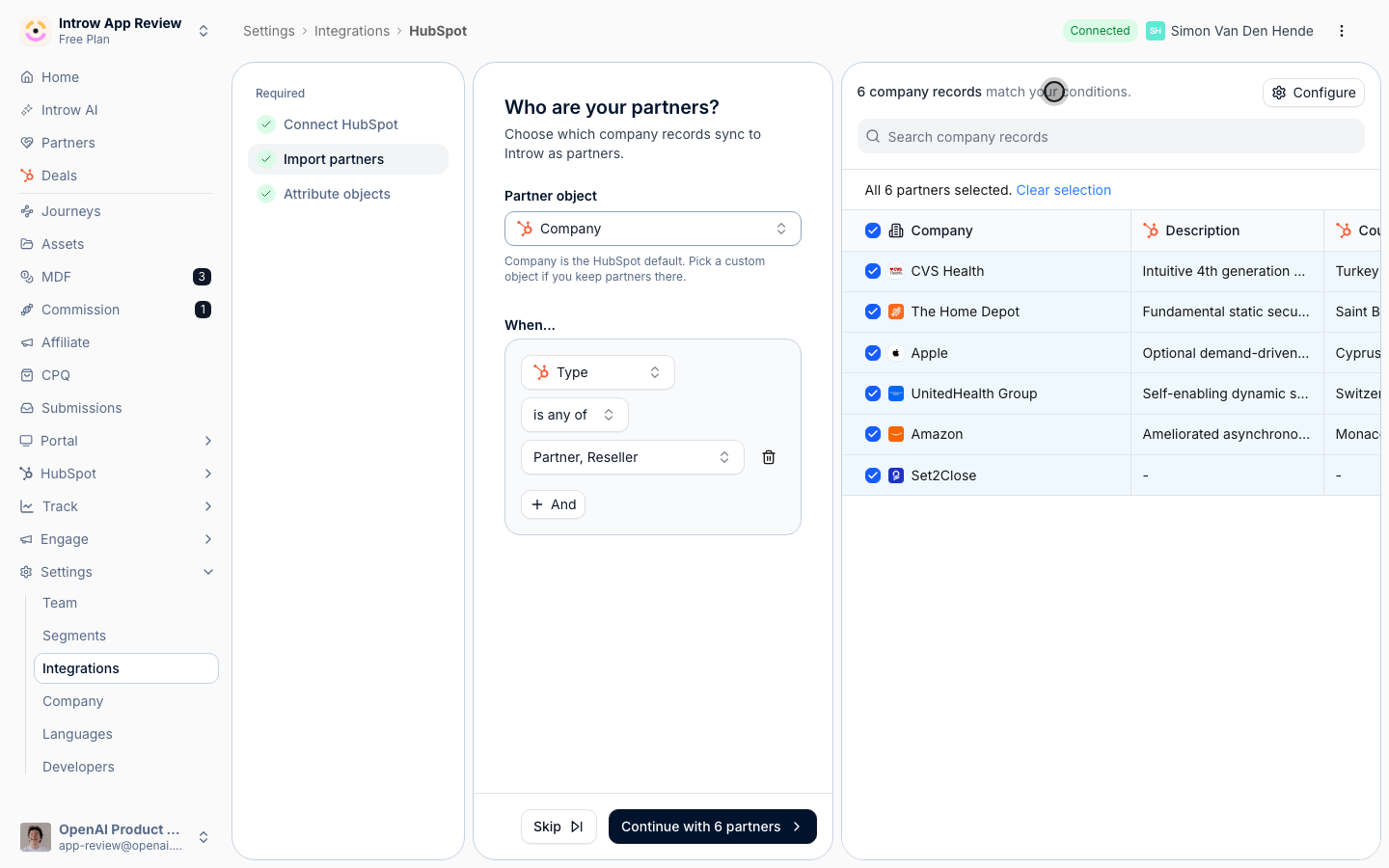Open the three-dot more options menu

point(1341,31)
